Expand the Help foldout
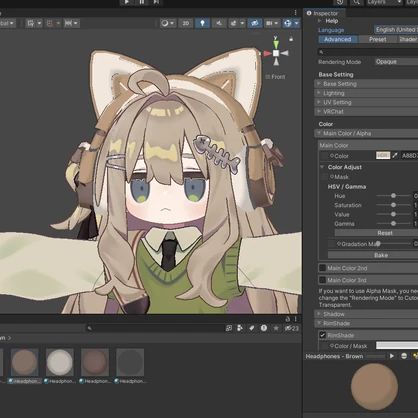Viewport: 418px width, 418px height. click(319, 21)
